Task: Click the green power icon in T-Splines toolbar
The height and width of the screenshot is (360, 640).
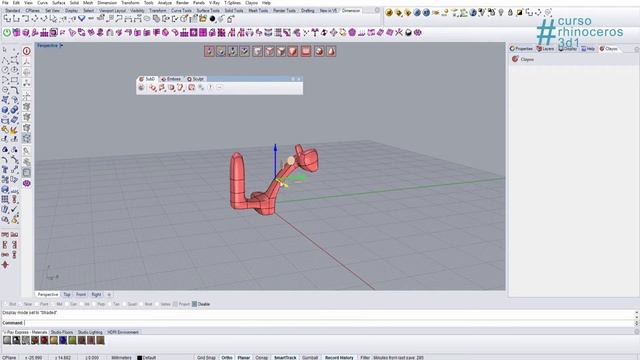Action: tap(7, 33)
